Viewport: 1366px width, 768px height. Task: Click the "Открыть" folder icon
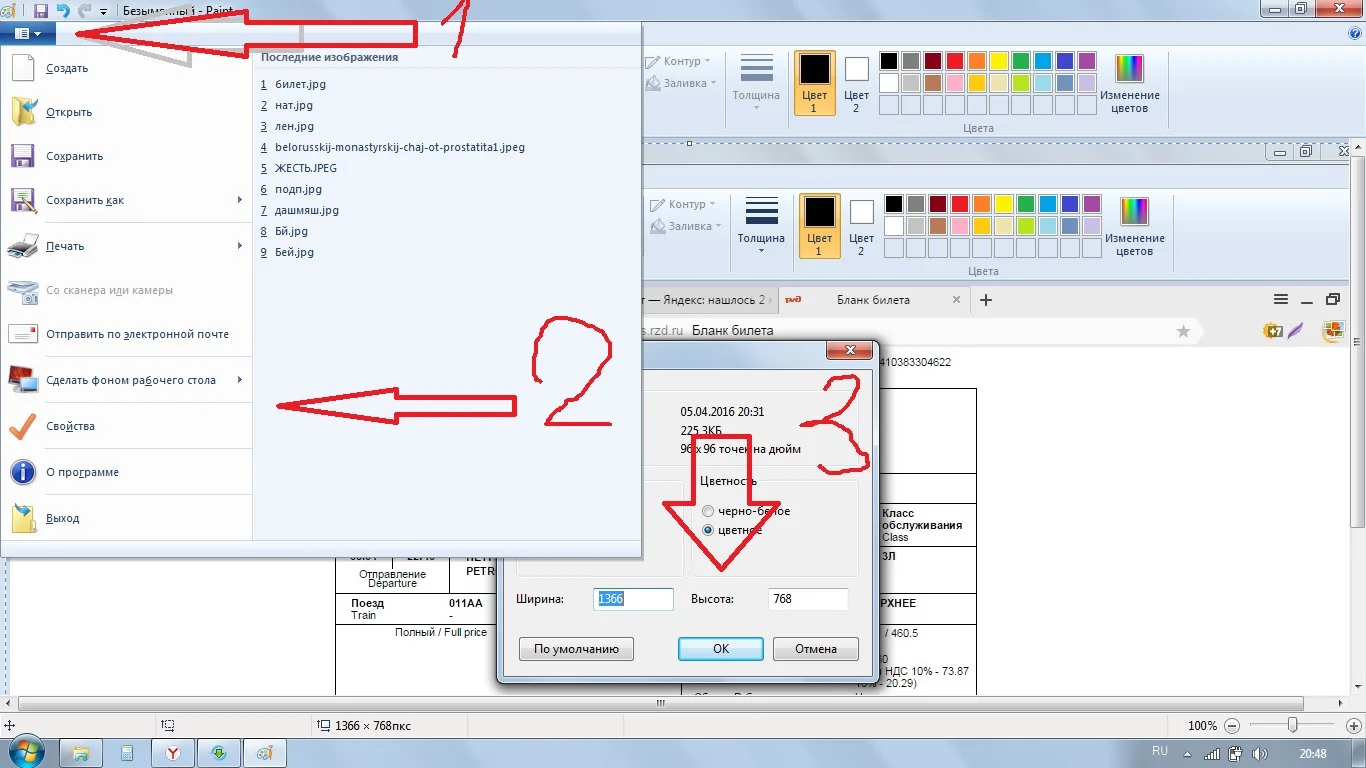(x=23, y=111)
